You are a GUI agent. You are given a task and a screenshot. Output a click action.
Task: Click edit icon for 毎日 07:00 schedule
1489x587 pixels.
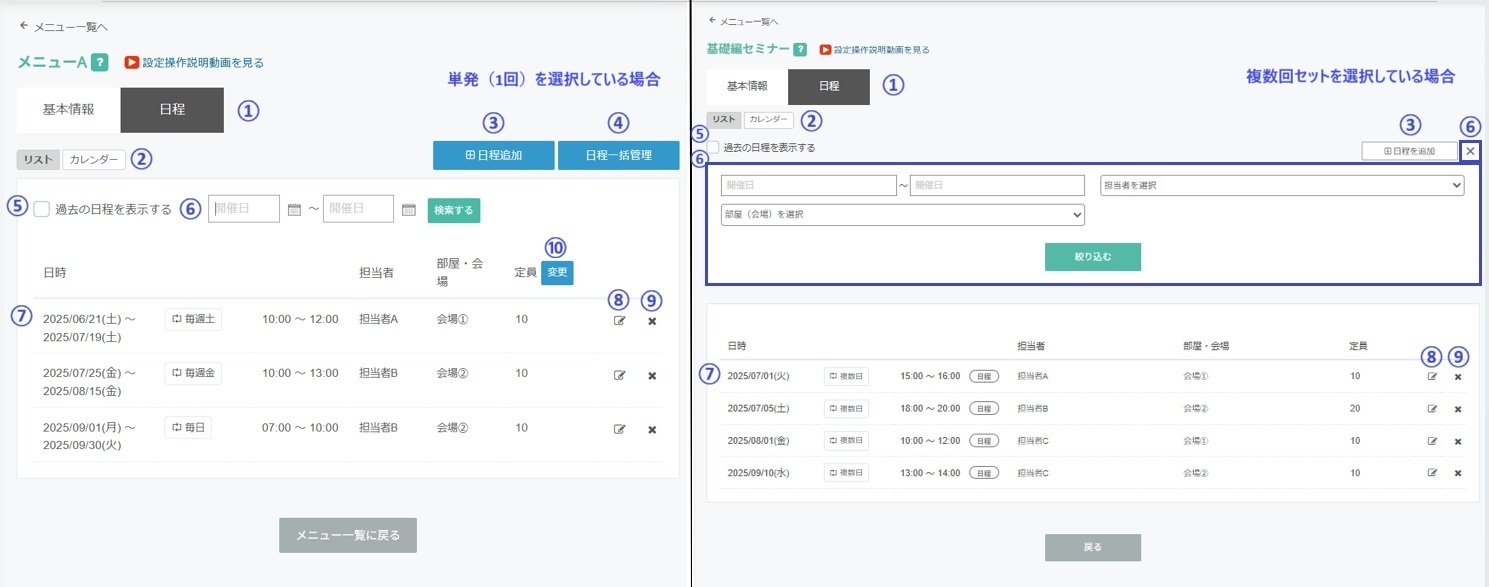click(619, 429)
